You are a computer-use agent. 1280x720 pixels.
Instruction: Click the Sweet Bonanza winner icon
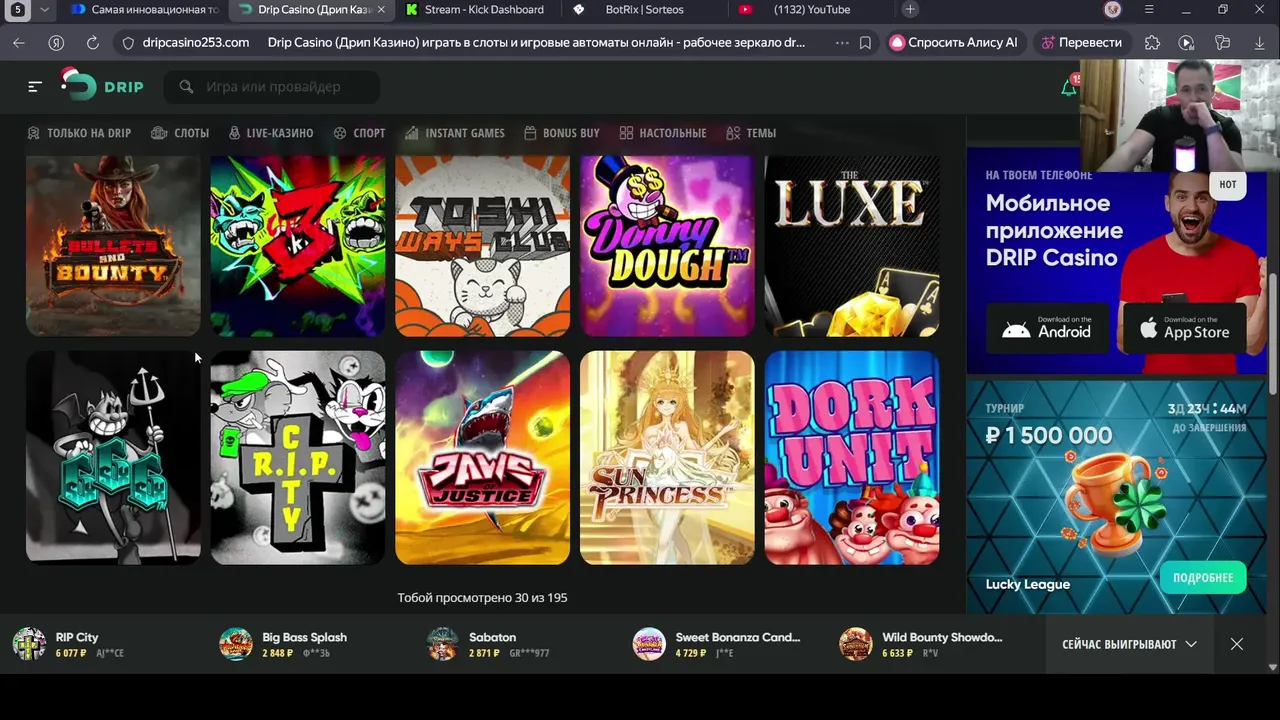pyautogui.click(x=649, y=644)
